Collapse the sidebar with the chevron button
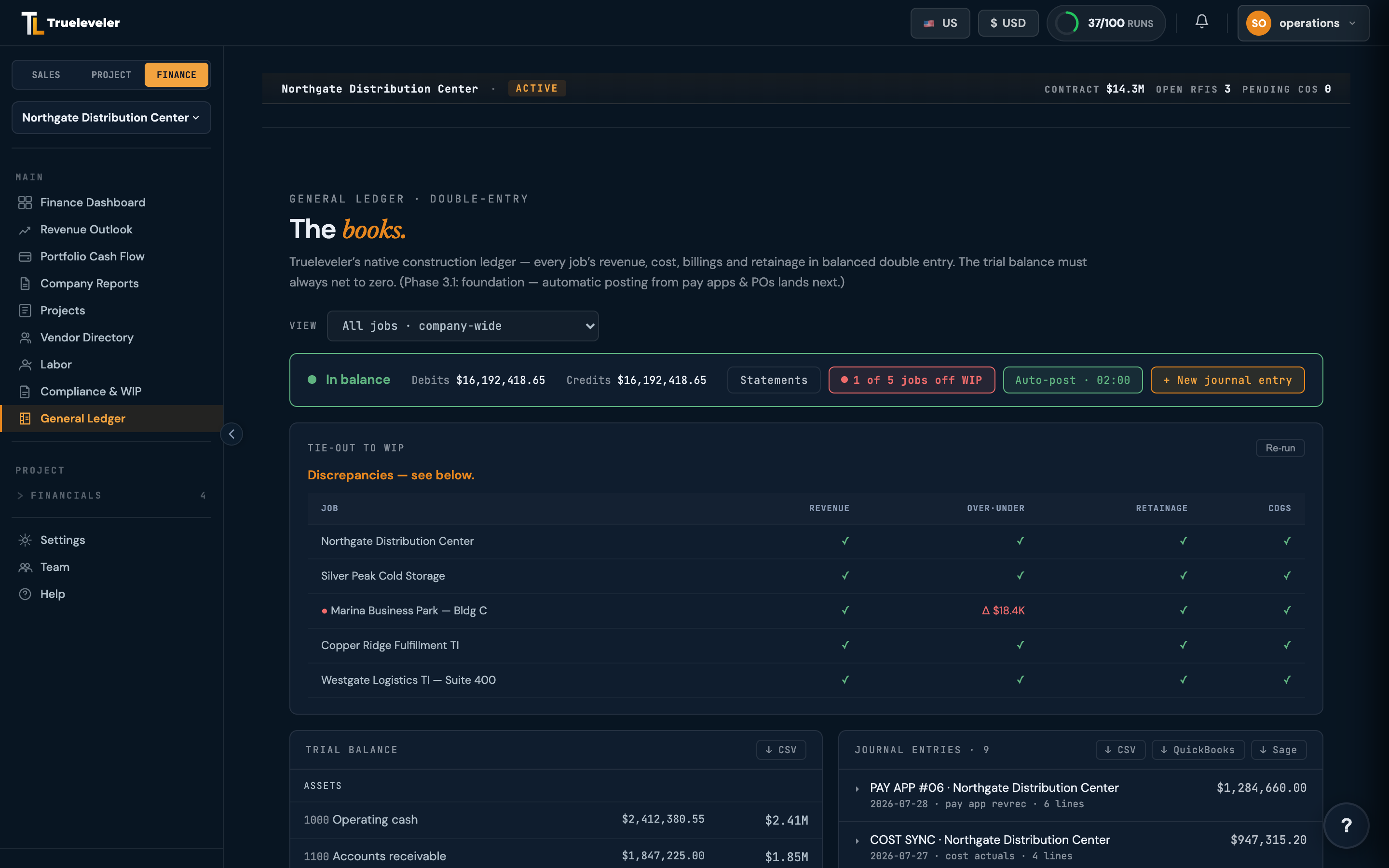1389x868 pixels. click(x=231, y=434)
